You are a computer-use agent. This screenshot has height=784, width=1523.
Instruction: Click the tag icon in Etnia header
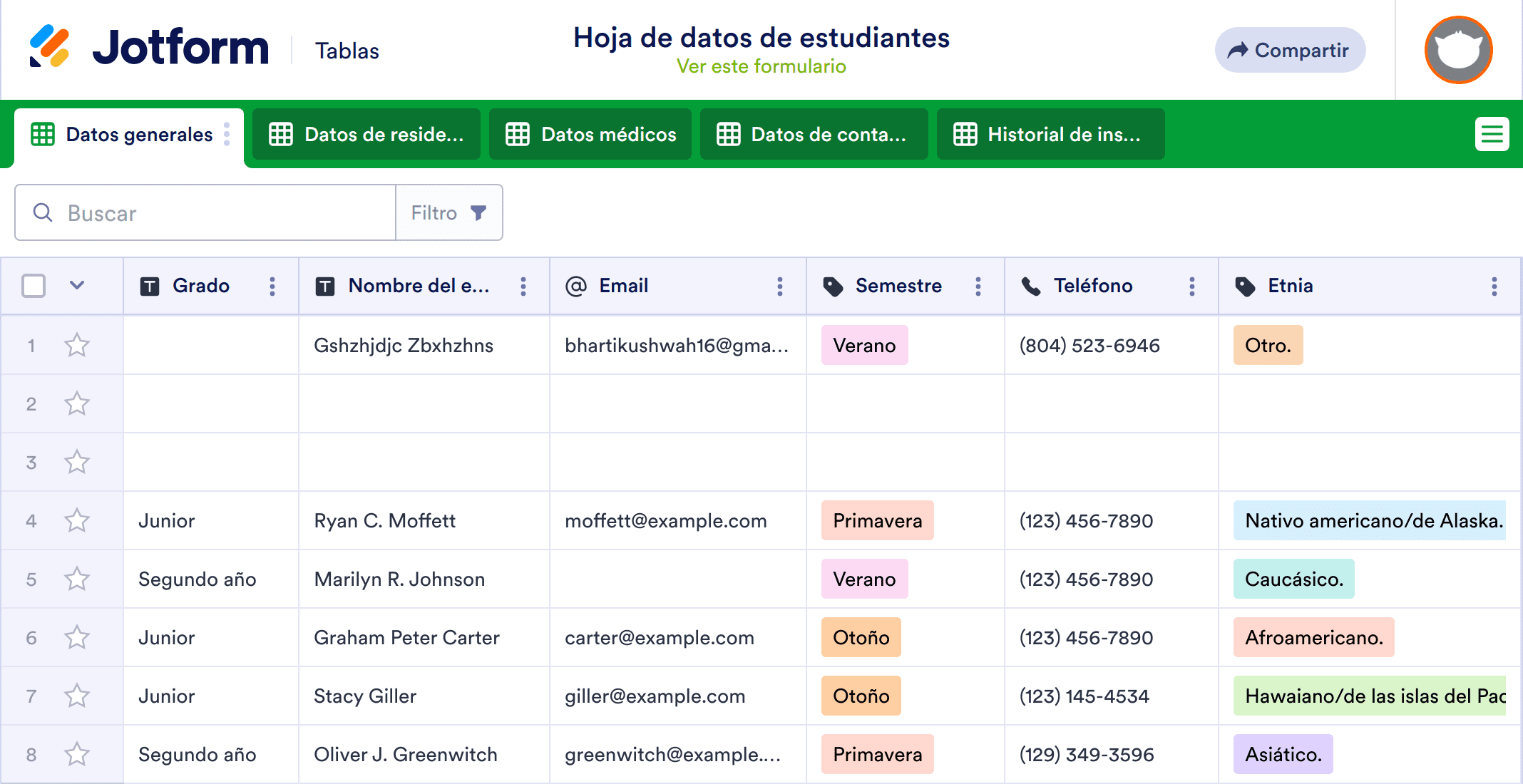(1245, 287)
